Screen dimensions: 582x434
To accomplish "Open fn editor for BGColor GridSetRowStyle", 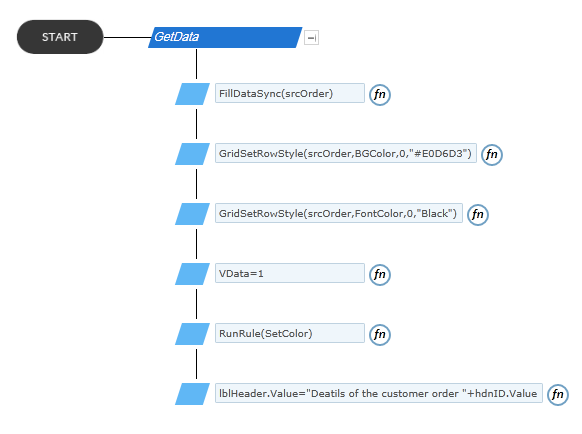I will (492, 154).
